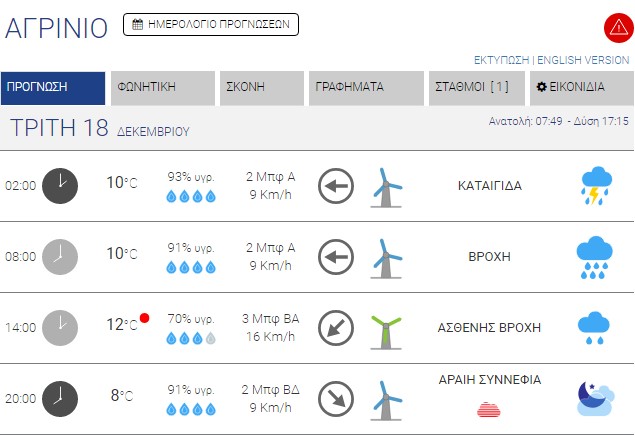This screenshot has width=635, height=435.
Task: Click the east wind arrow at 02:00
Action: 336,186
